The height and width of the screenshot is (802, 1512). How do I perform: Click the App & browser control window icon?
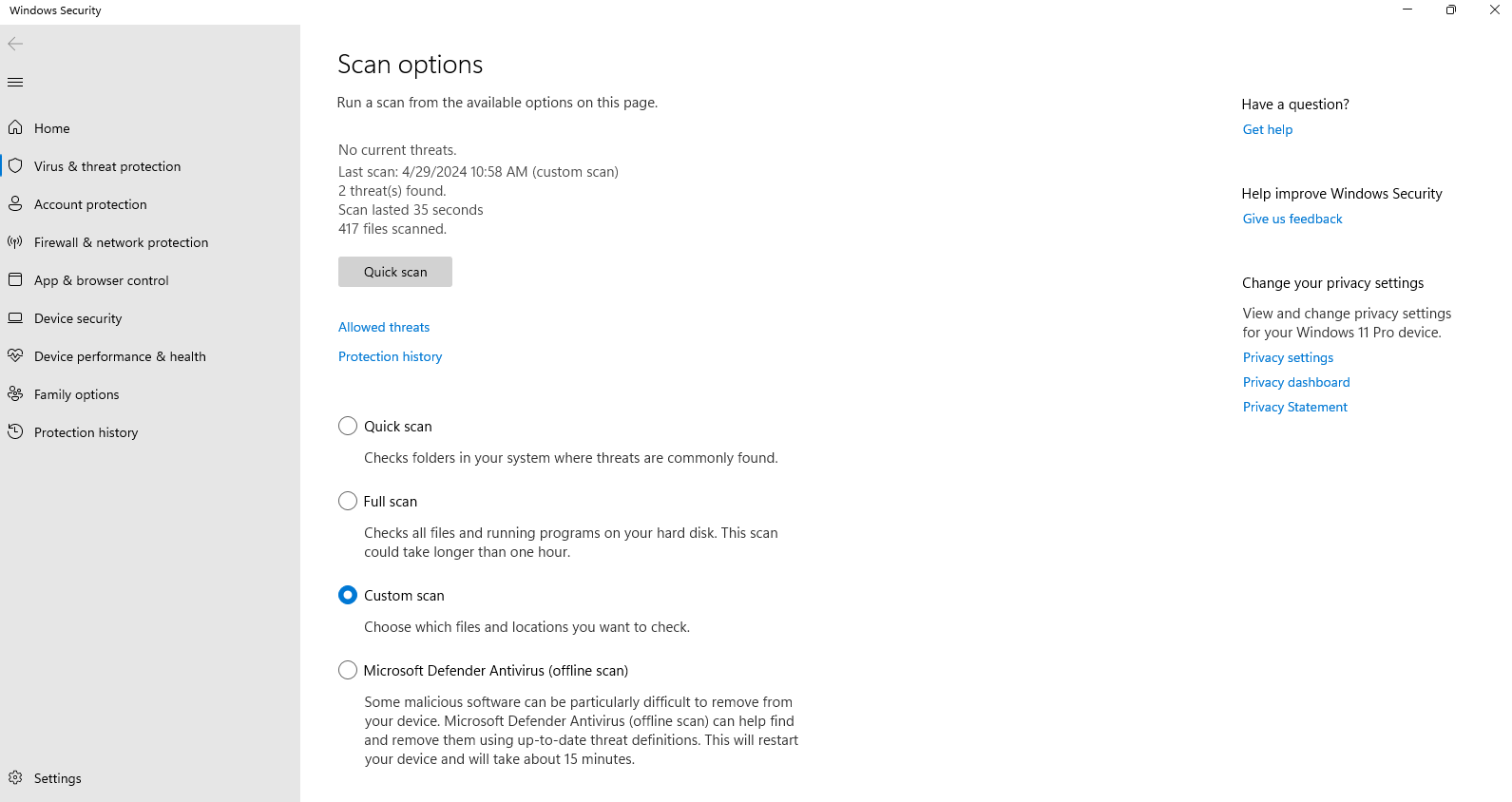15,279
